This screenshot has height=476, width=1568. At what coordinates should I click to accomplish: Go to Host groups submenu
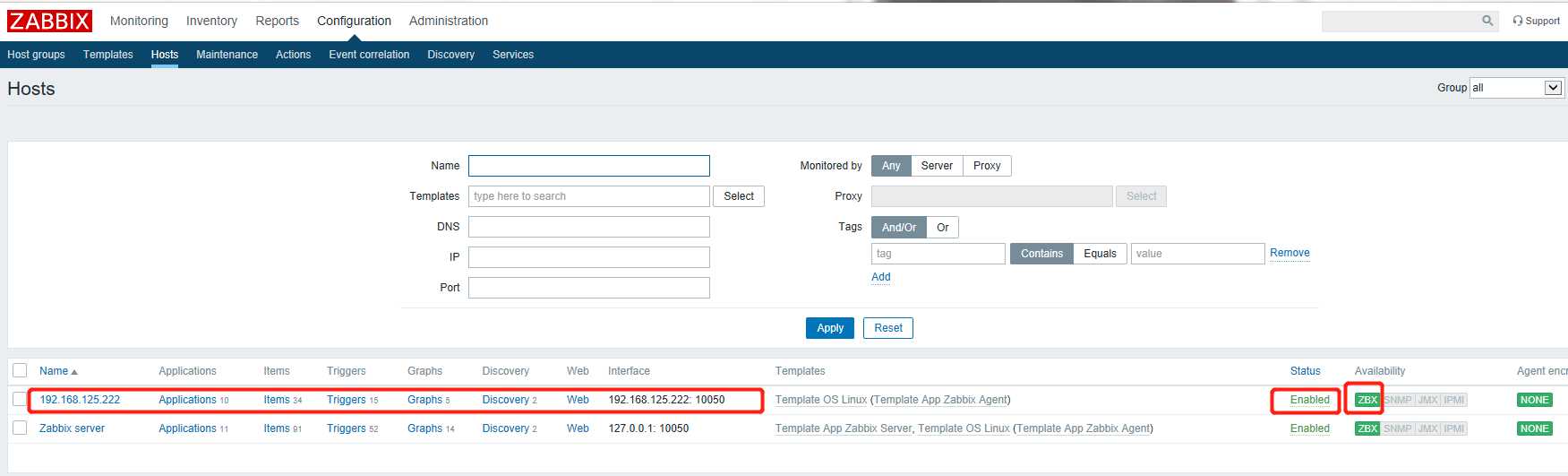(36, 55)
